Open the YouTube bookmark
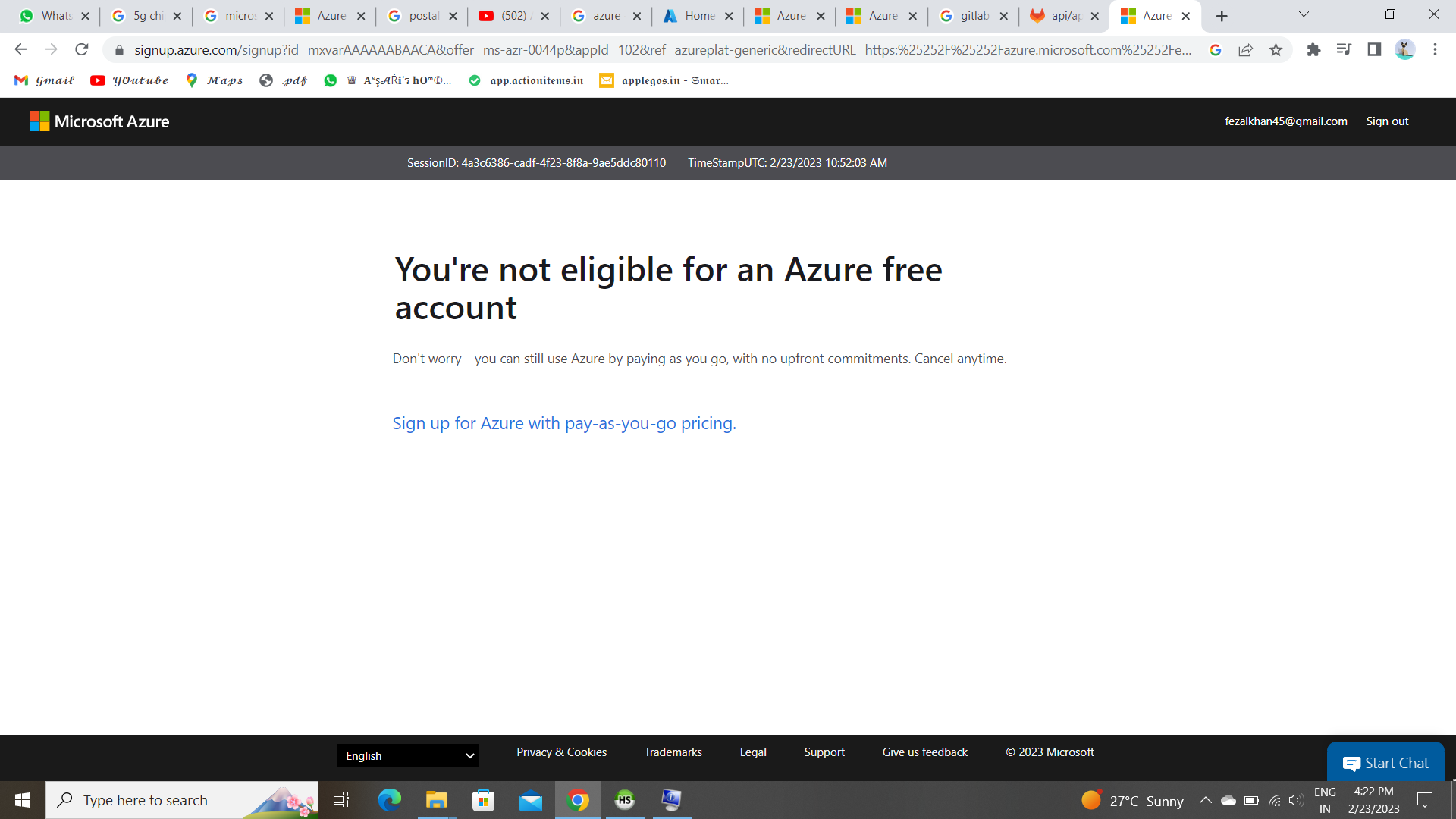The width and height of the screenshot is (1456, 819). pyautogui.click(x=129, y=80)
